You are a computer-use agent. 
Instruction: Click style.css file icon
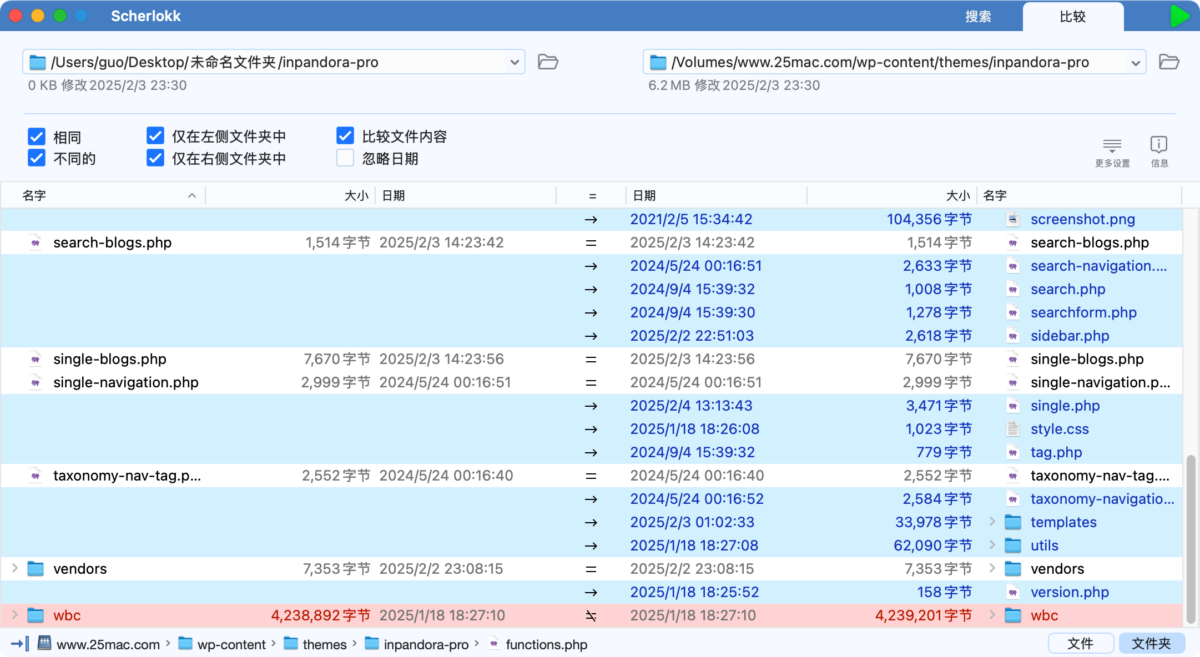[1013, 429]
